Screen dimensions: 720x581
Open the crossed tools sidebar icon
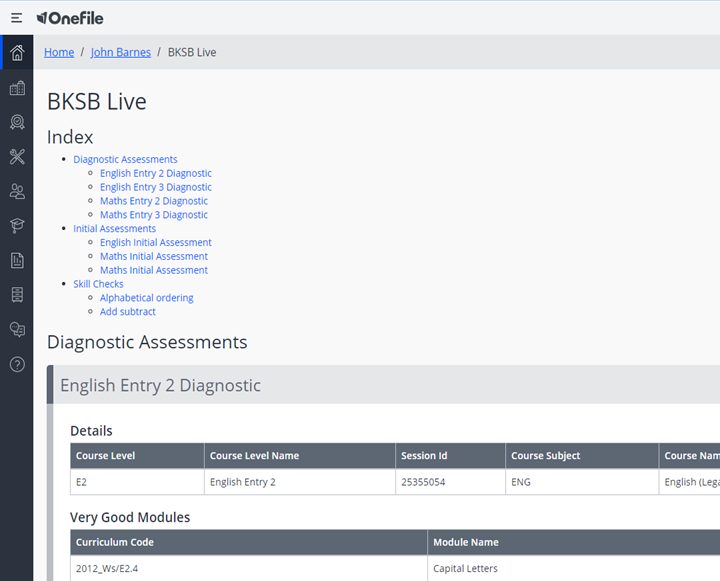coord(17,157)
